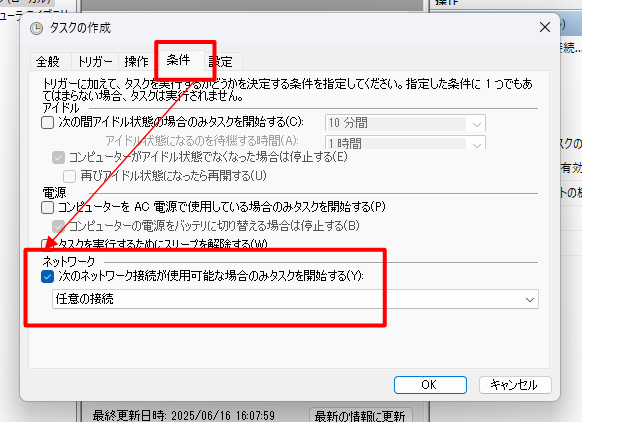The image size is (620, 422).
Task: Click the clock icon in dialog title bar
Action: 36,28
